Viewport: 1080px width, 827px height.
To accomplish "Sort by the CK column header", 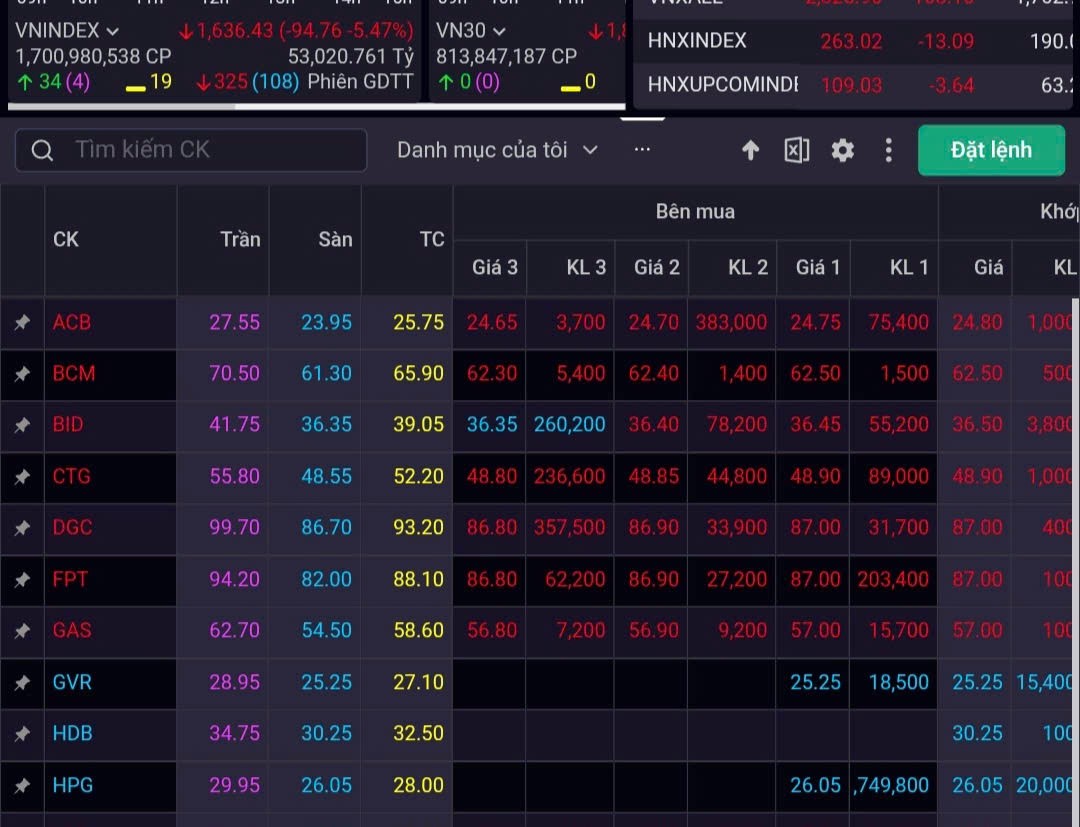I will (66, 240).
